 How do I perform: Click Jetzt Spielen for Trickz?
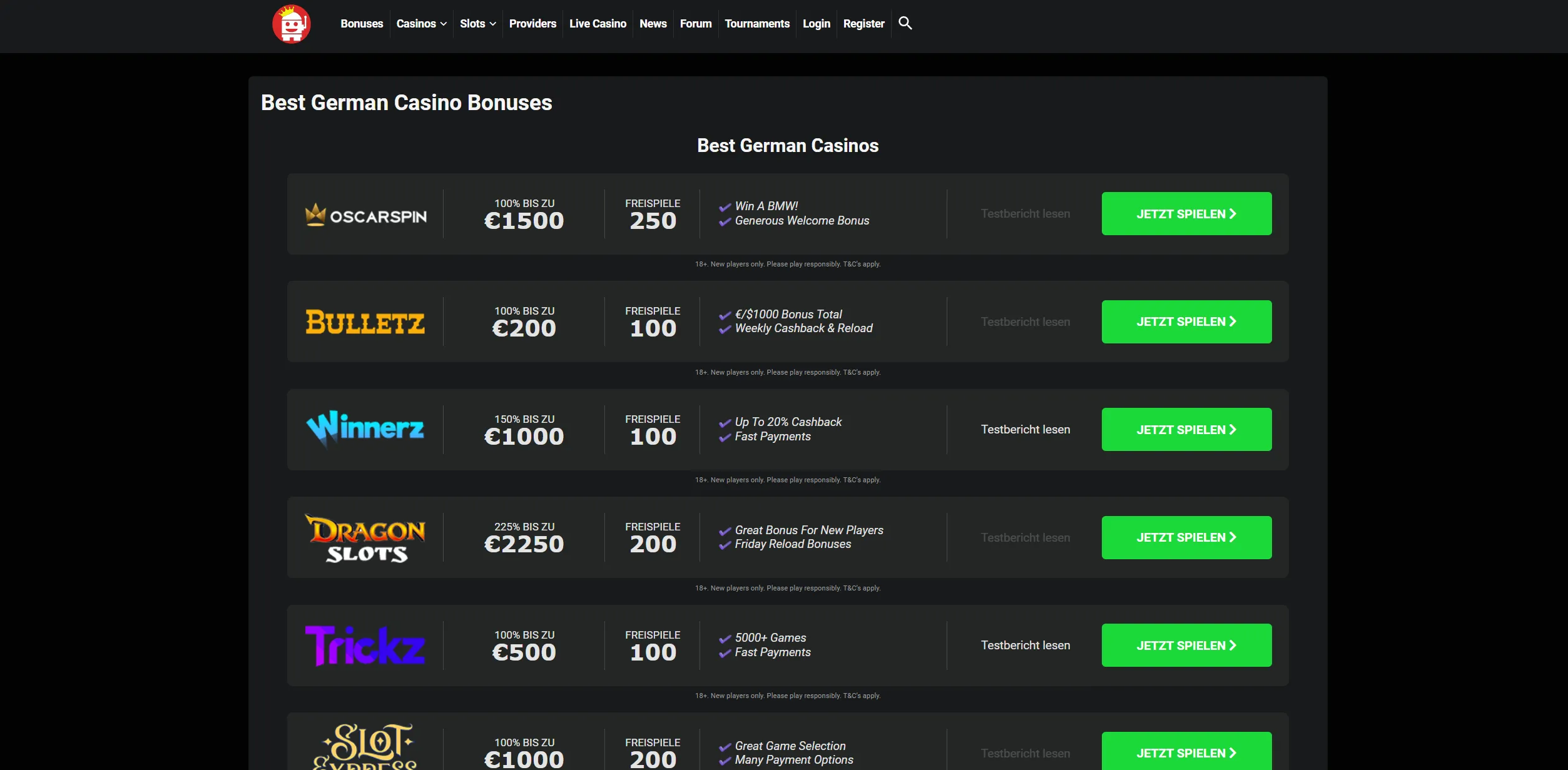point(1186,646)
